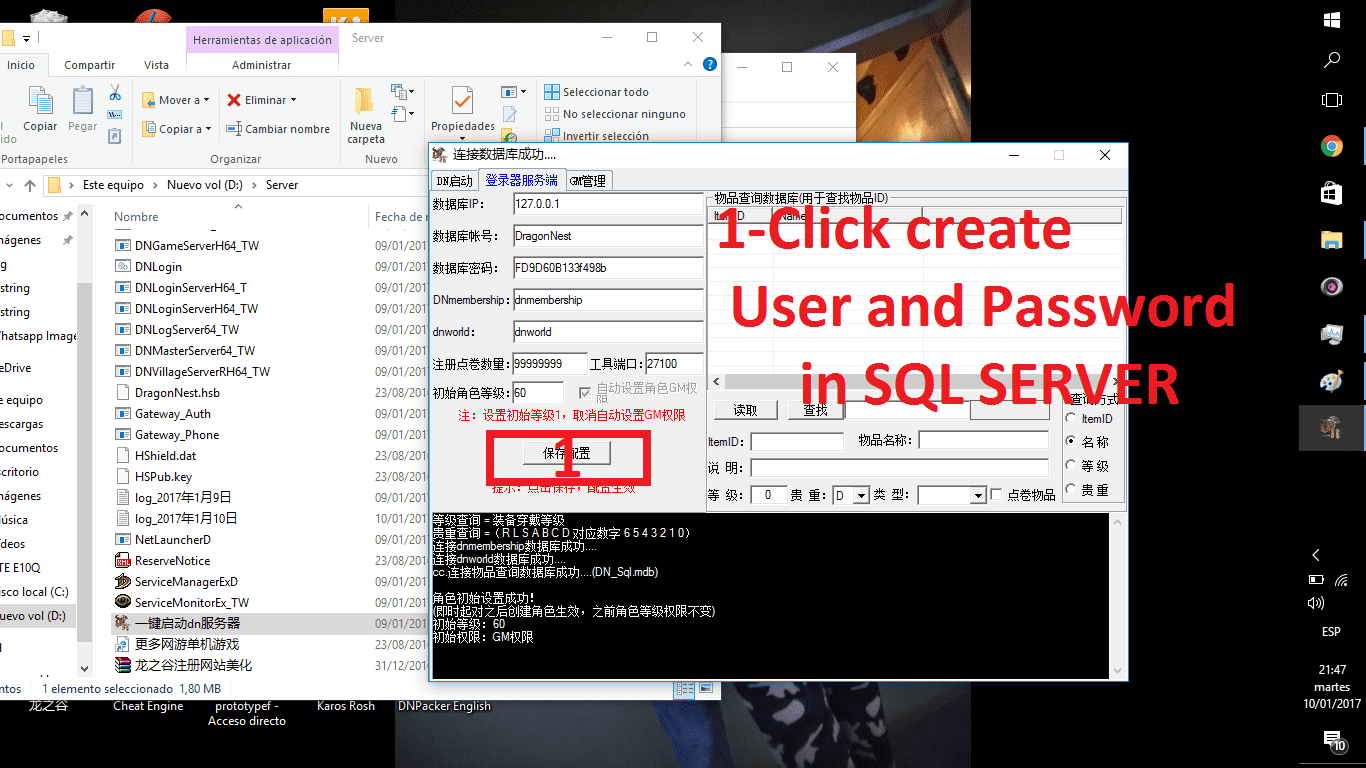Image resolution: width=1366 pixels, height=768 pixels.
Task: Click Invertir selección in ribbon
Action: click(596, 136)
